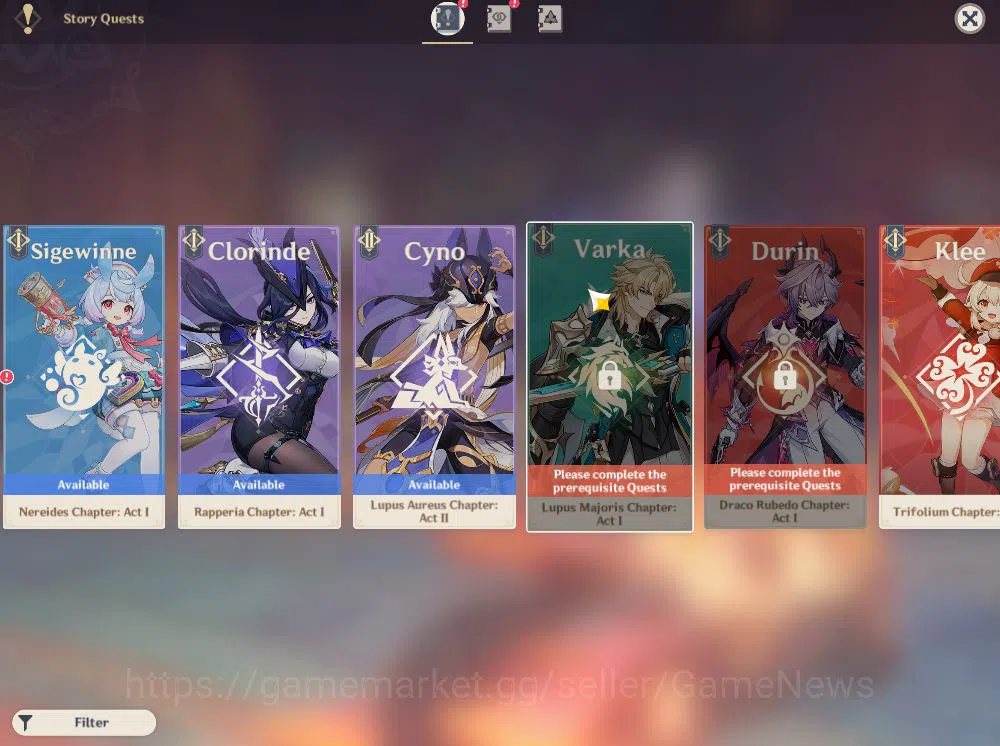1000x746 pixels.
Task: Click 'Trifolium Chapter' caption under Klee
Action: pyautogui.click(x=946, y=512)
